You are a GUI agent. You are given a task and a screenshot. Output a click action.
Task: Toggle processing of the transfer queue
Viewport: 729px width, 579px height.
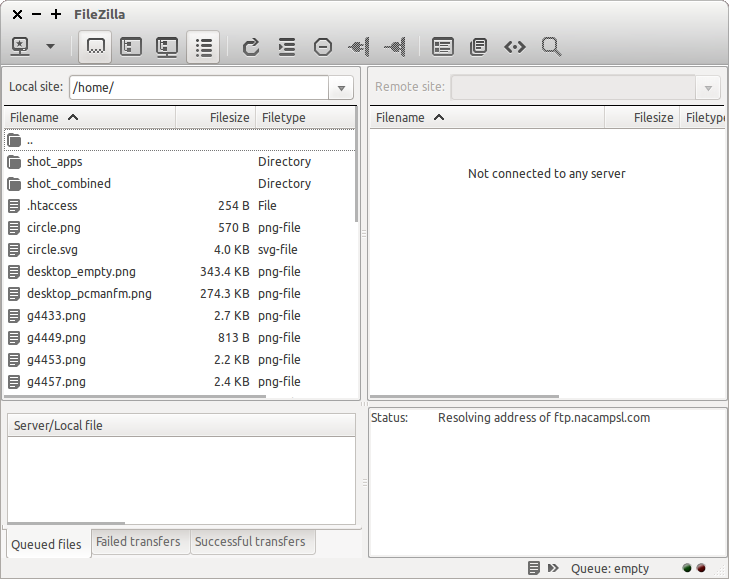[x=287, y=47]
